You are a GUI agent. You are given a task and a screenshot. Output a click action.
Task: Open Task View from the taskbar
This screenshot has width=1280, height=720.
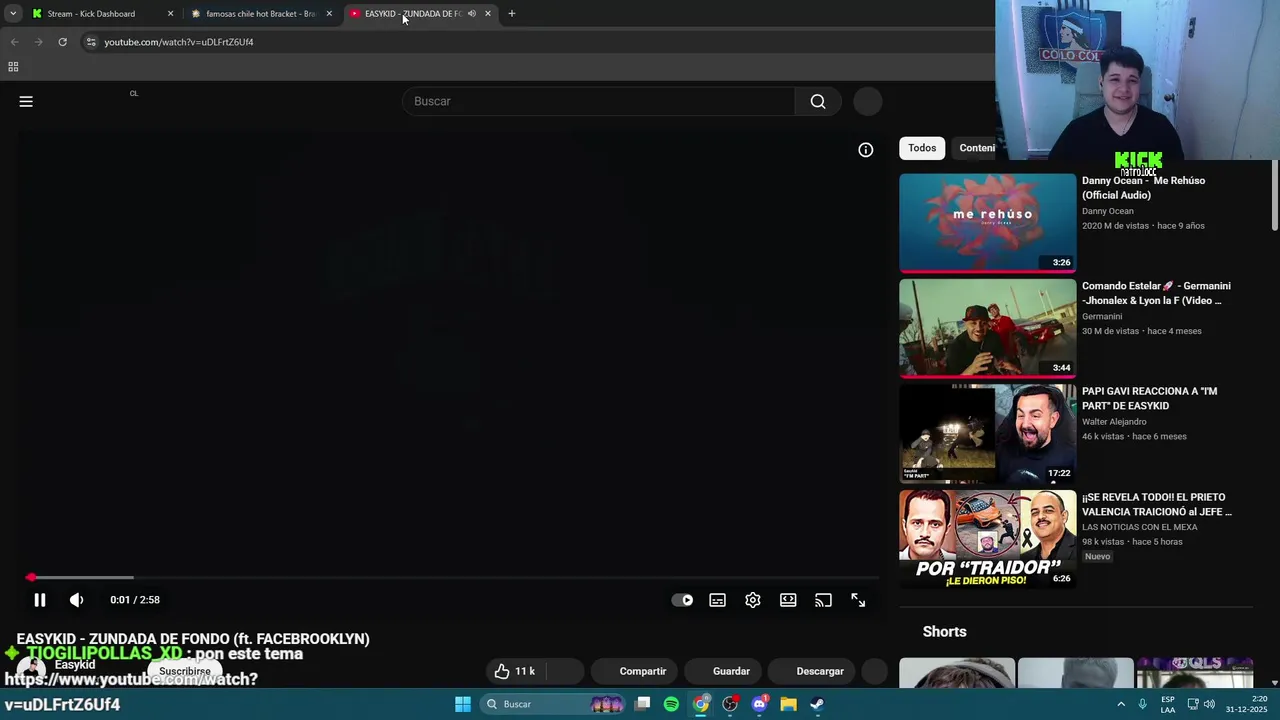click(x=642, y=704)
